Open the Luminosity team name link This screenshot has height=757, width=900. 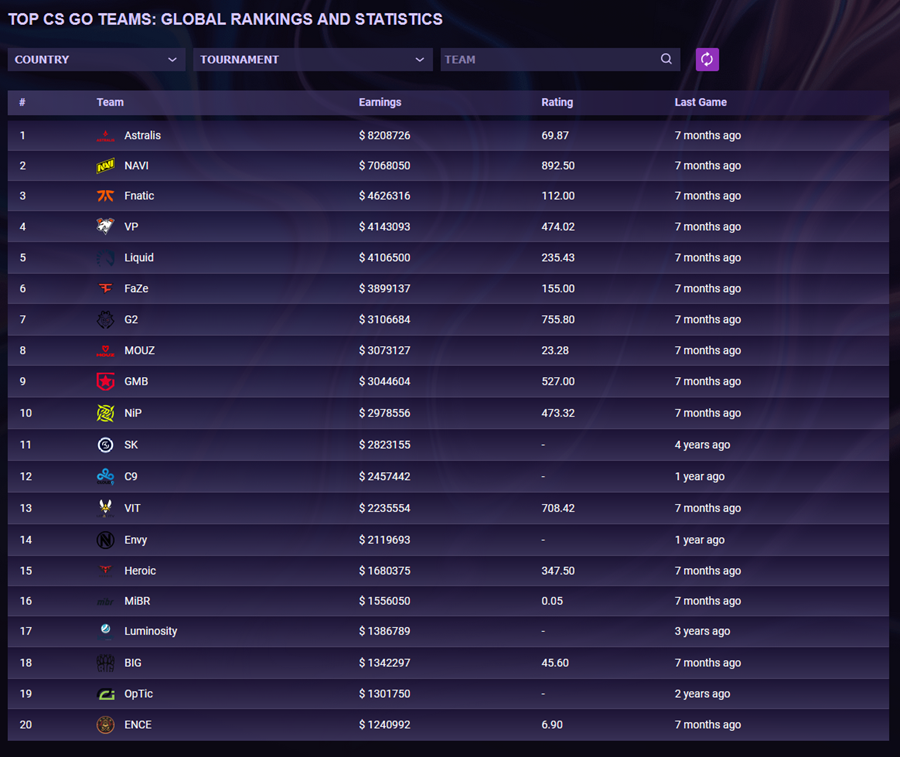pyautogui.click(x=150, y=631)
